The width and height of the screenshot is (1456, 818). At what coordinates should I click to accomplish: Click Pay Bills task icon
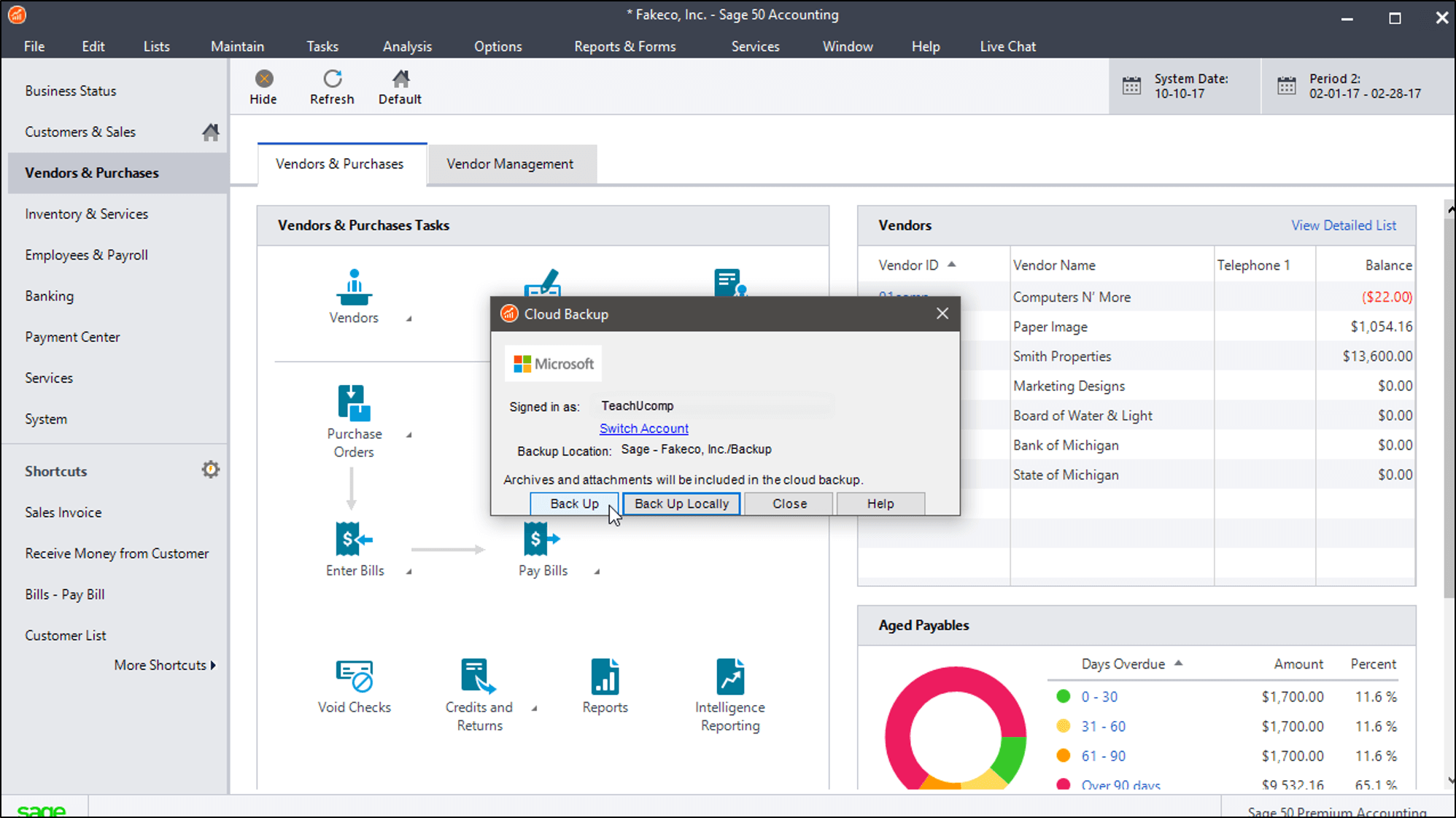[542, 537]
